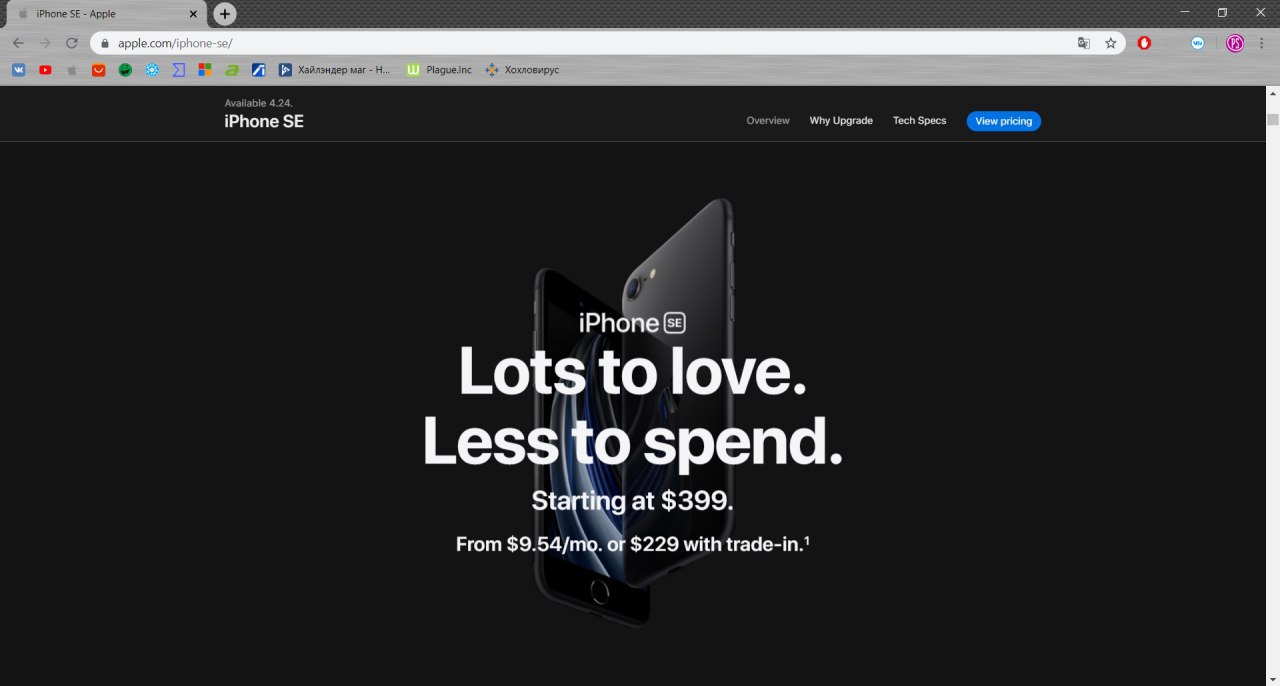Reload the page
Image resolution: width=1280 pixels, height=686 pixels.
[x=72, y=43]
